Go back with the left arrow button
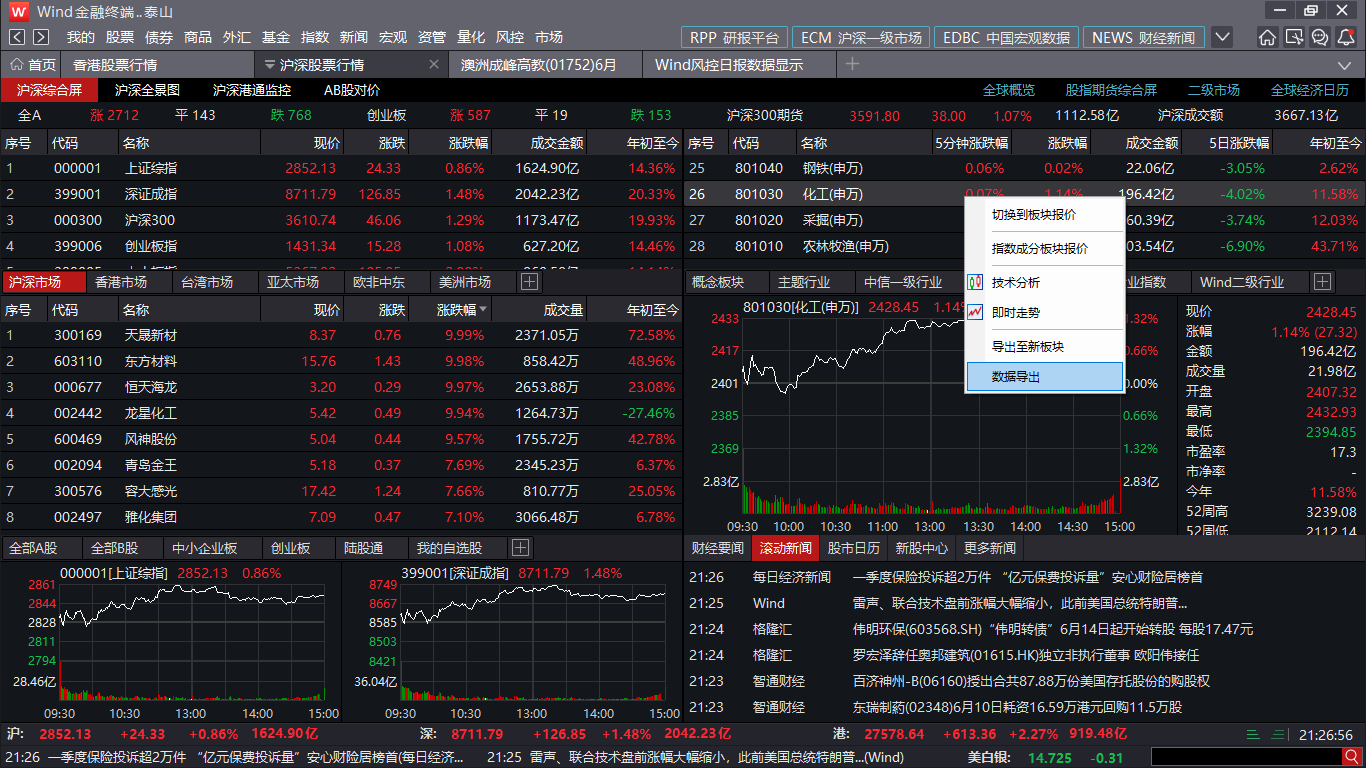 (18, 37)
